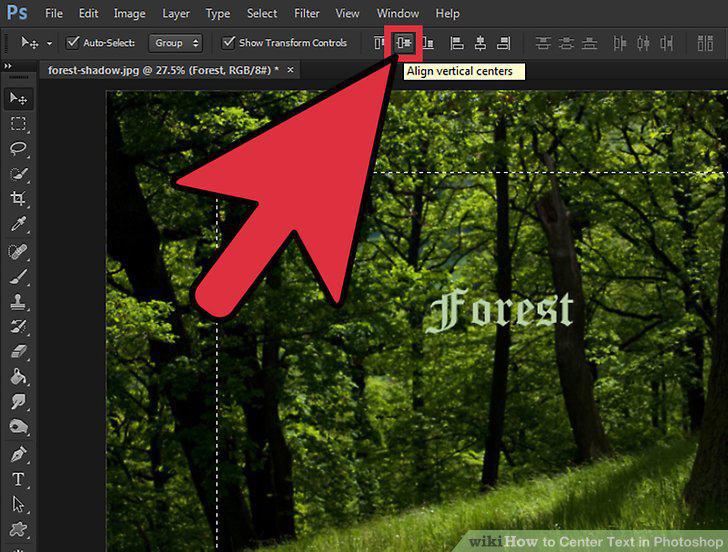728x552 pixels.
Task: Open the View menu
Action: (347, 13)
